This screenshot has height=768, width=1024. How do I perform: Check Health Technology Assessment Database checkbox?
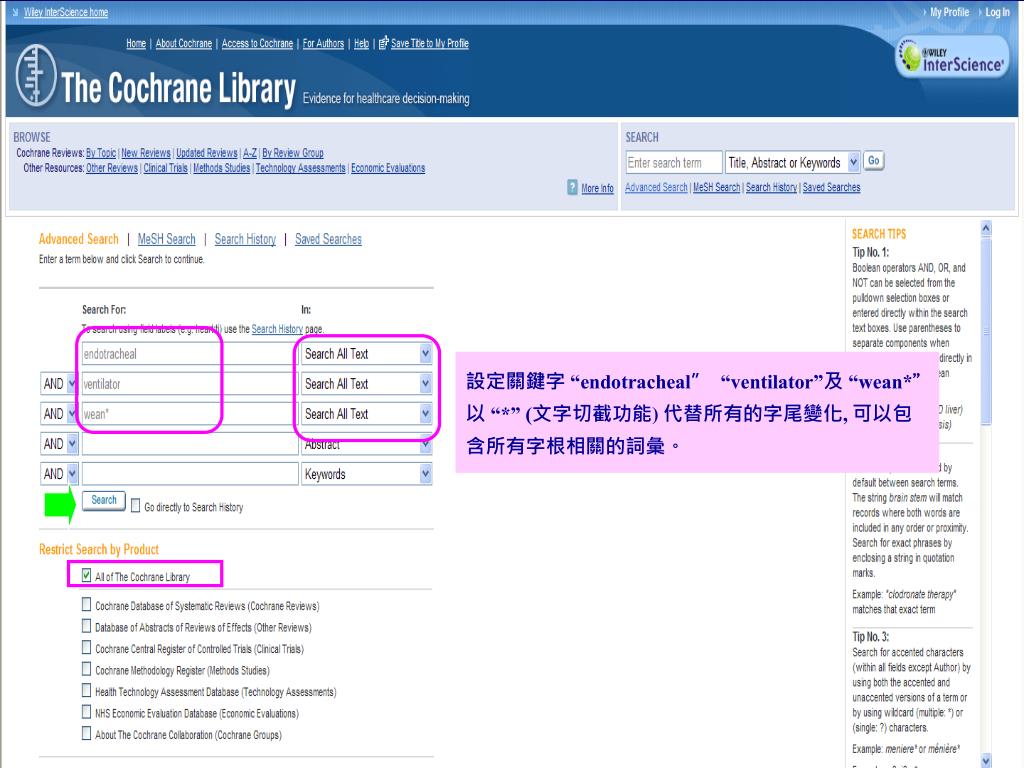pos(86,691)
